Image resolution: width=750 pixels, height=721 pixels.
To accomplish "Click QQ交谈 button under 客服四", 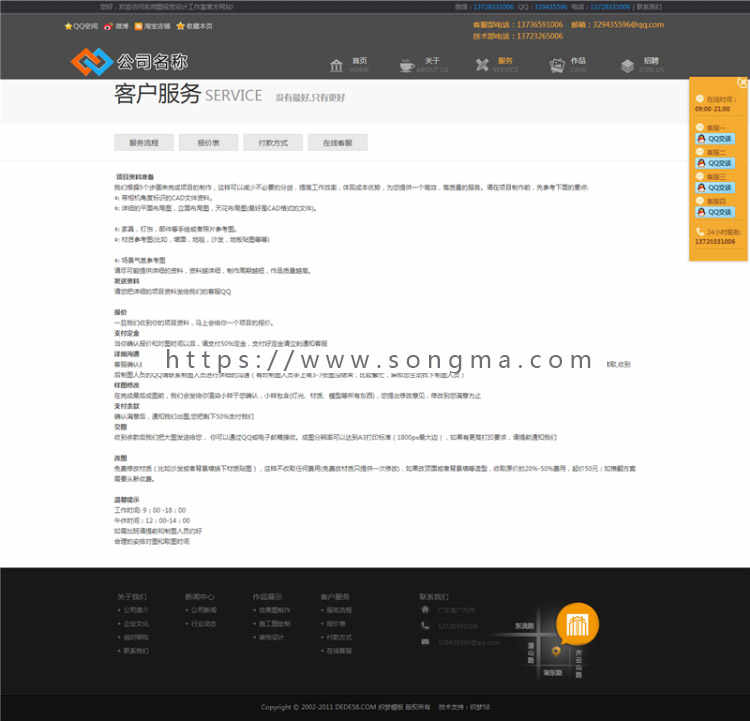I will point(715,212).
